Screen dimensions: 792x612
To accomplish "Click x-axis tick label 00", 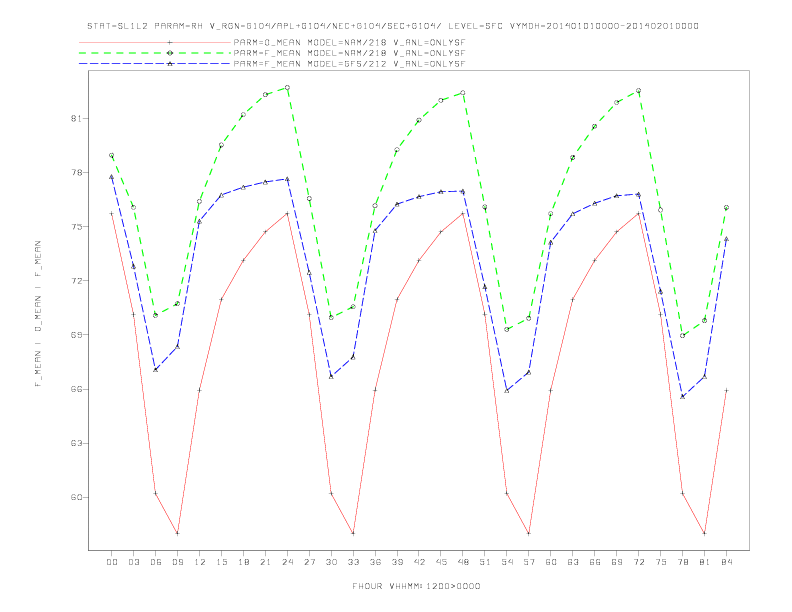I will (112, 562).
